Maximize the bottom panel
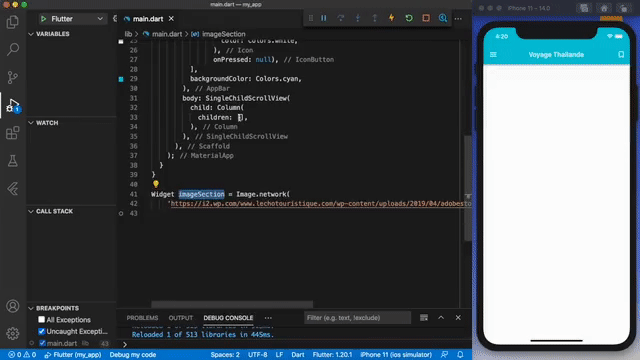 tap(441, 318)
